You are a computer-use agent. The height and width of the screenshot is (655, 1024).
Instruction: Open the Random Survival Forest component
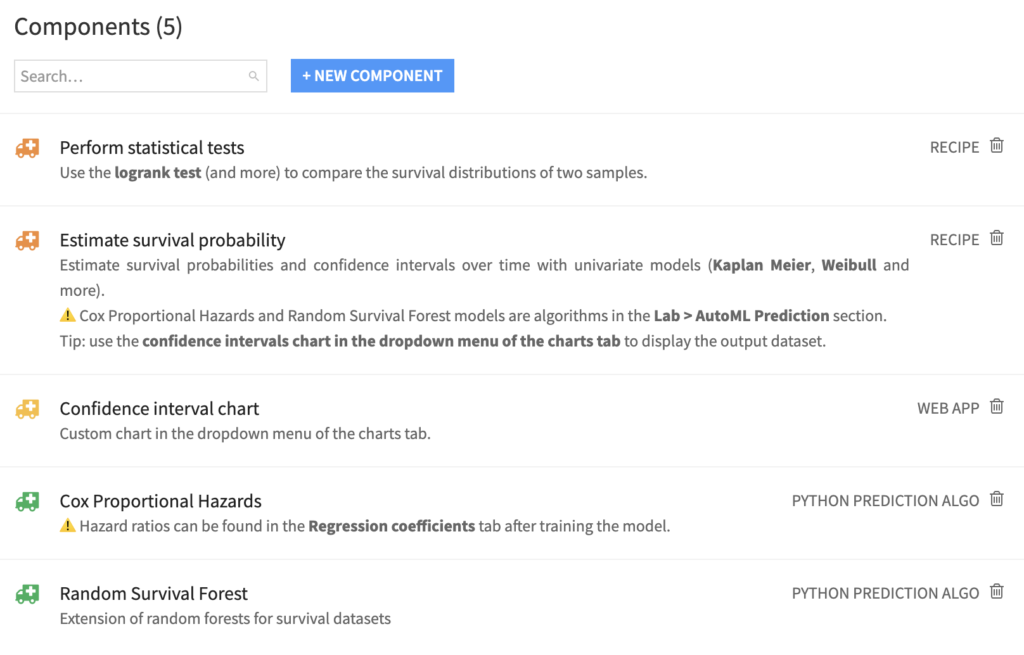pyautogui.click(x=153, y=593)
